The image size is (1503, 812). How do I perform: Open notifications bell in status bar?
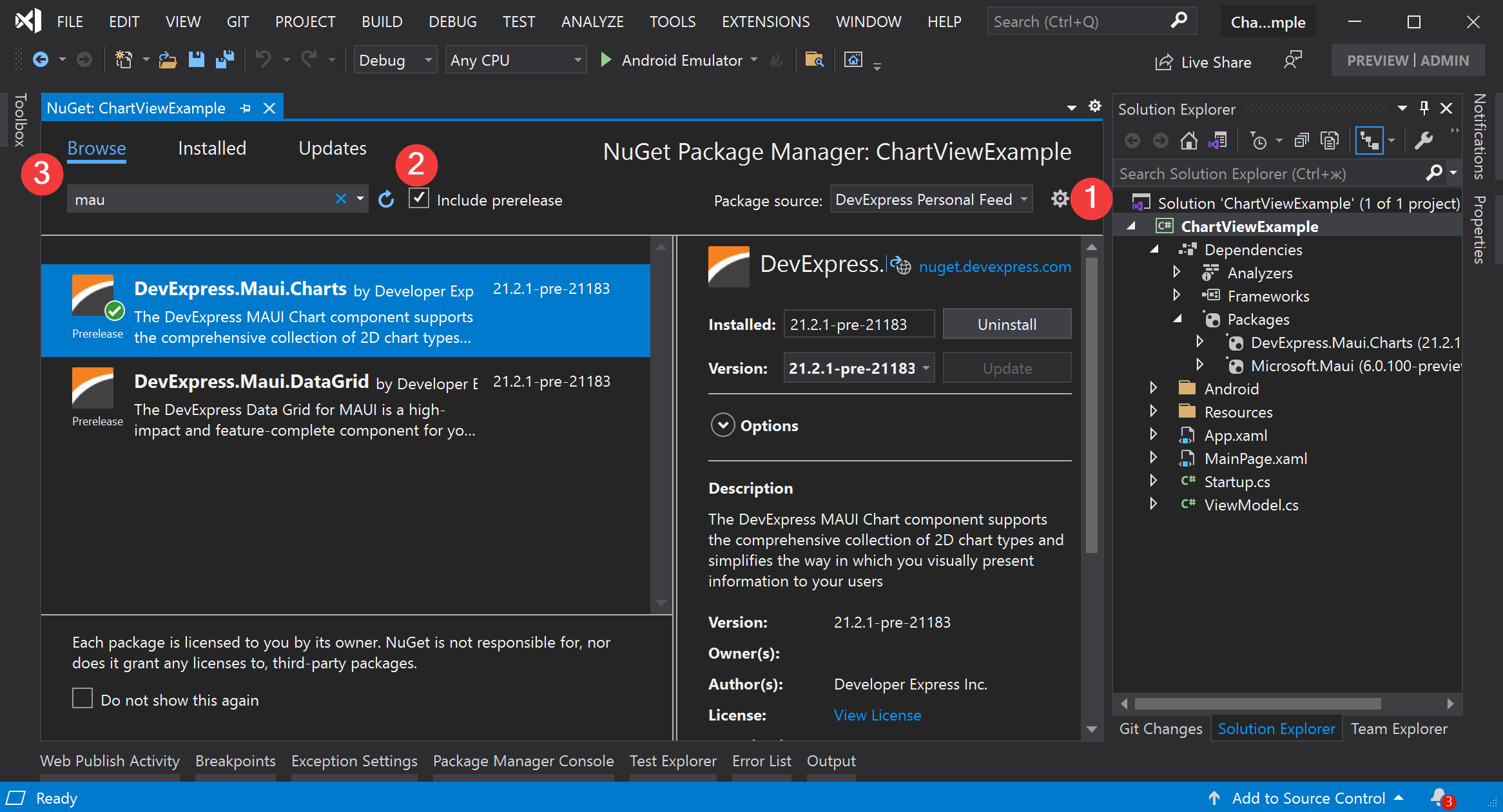point(1439,798)
